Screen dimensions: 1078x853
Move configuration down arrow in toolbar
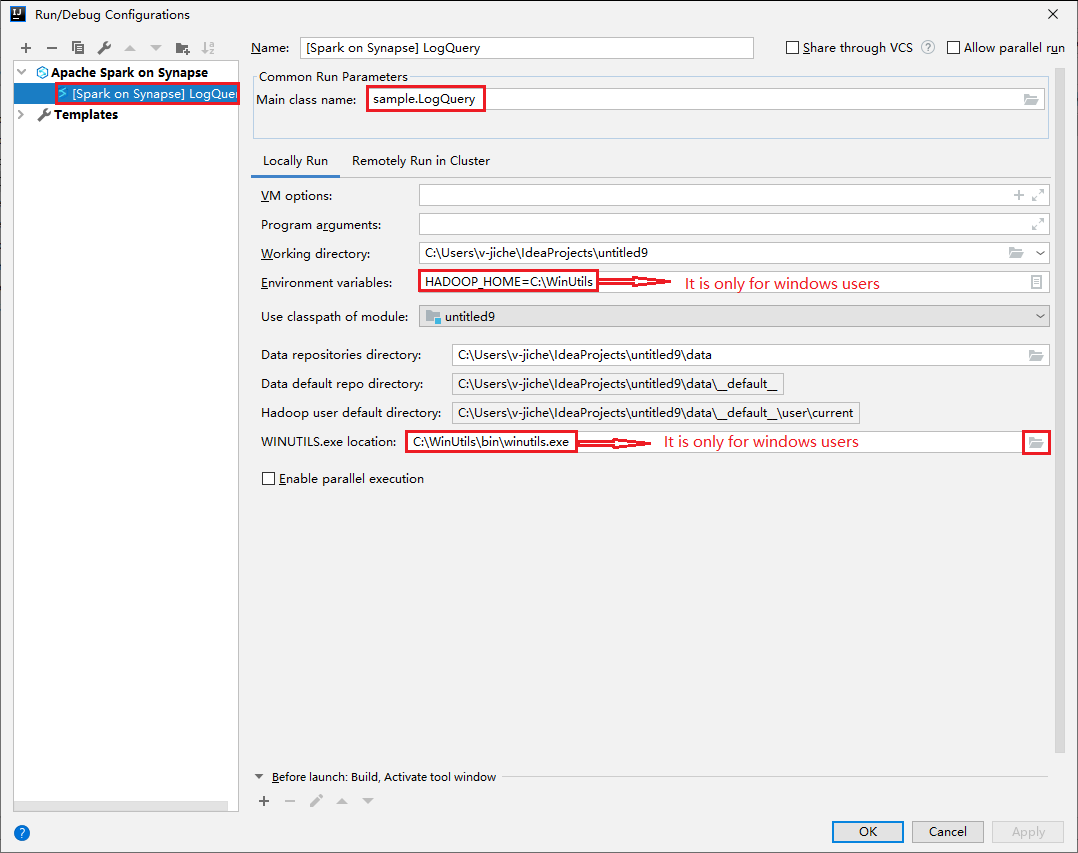click(156, 48)
